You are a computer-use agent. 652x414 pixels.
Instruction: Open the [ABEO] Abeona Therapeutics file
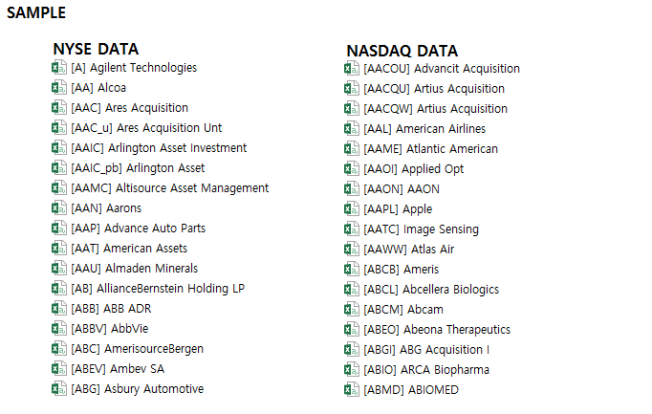coord(437,329)
